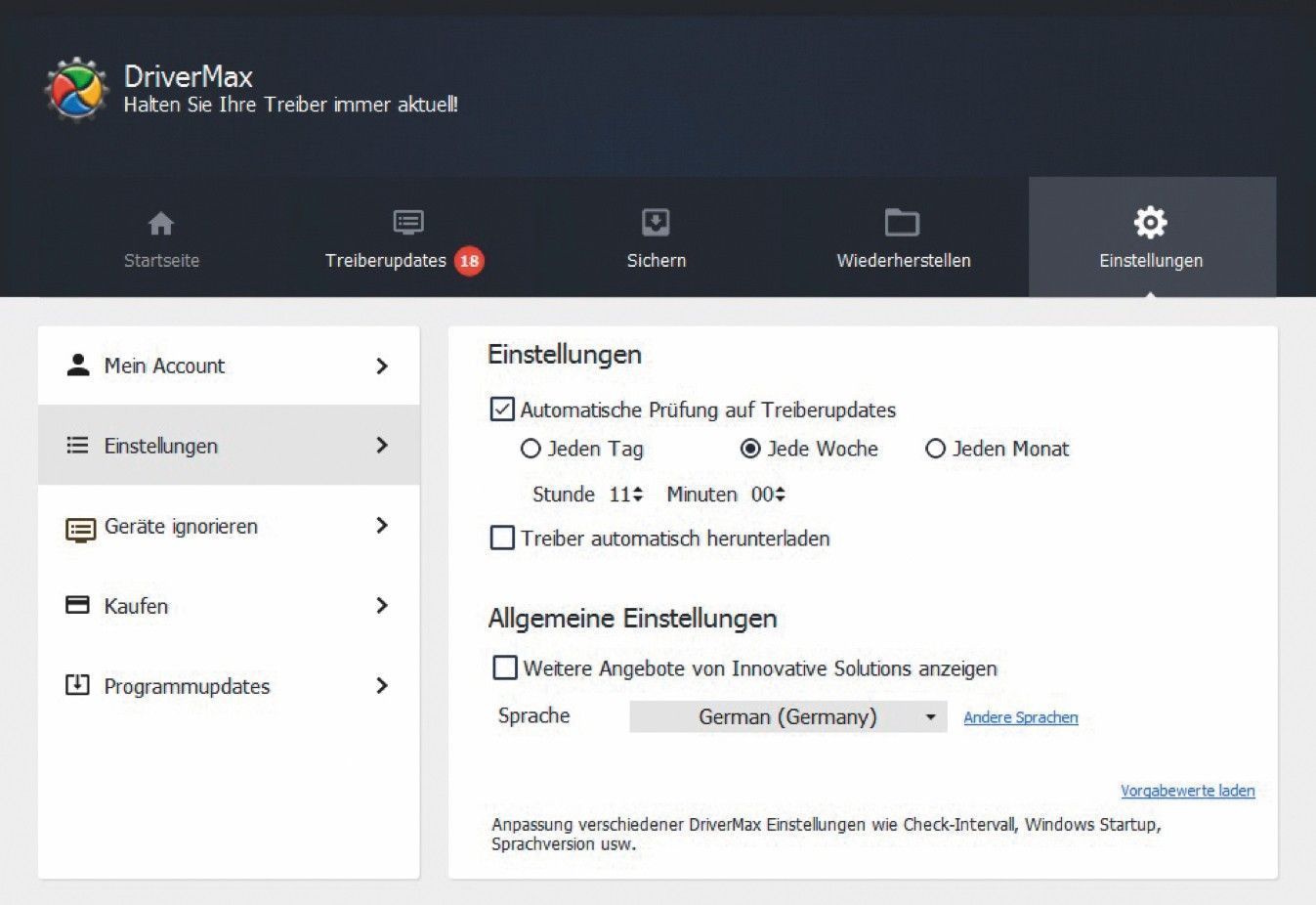Expand Programmupdates with its chevron arrow
1316x905 pixels.
tap(382, 686)
